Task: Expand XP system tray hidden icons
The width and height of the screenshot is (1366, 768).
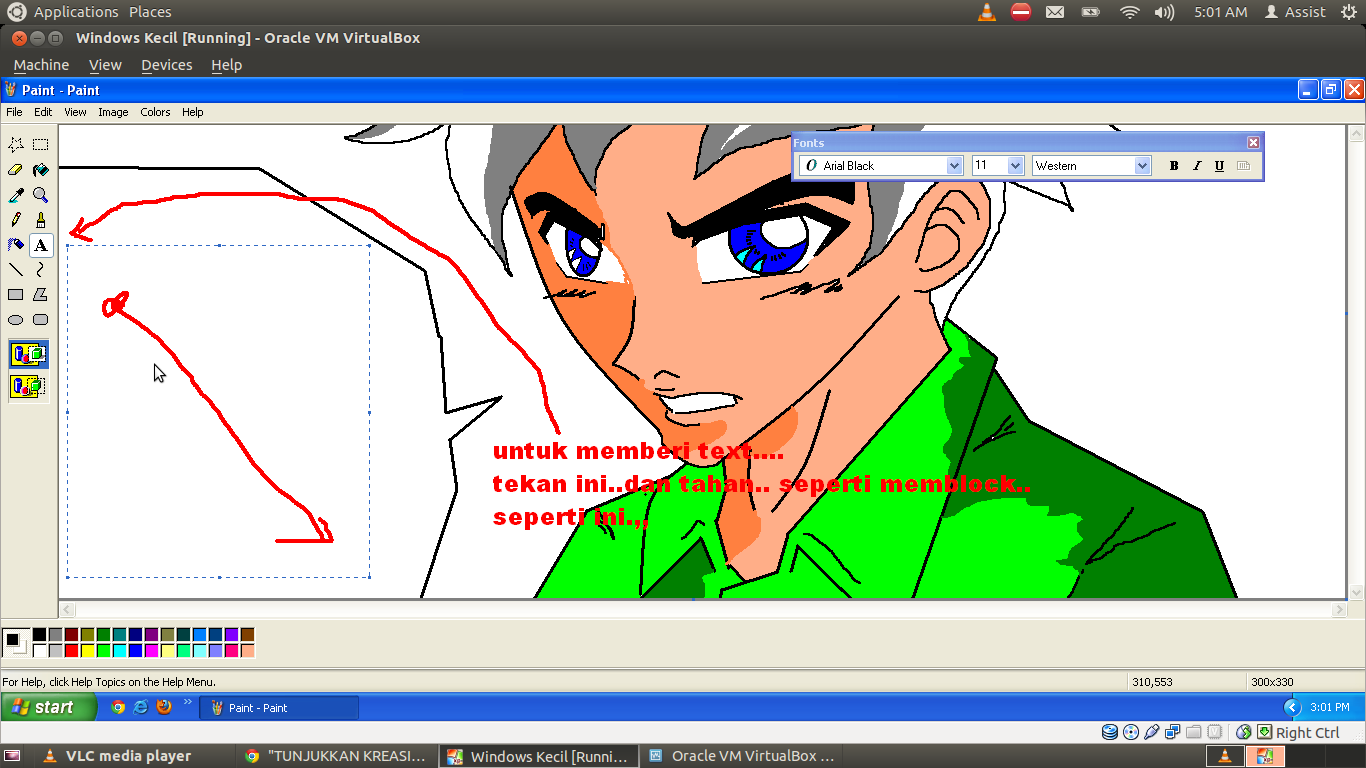Action: [x=1292, y=707]
